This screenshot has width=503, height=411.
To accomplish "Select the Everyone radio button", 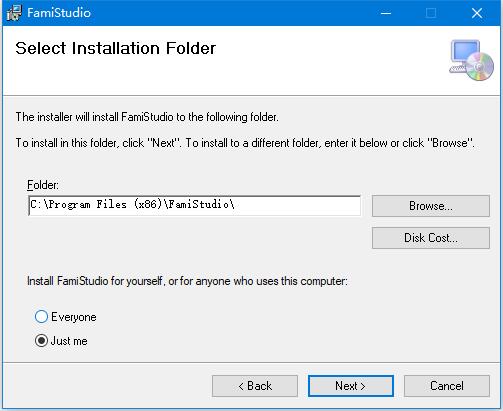I will [41, 317].
